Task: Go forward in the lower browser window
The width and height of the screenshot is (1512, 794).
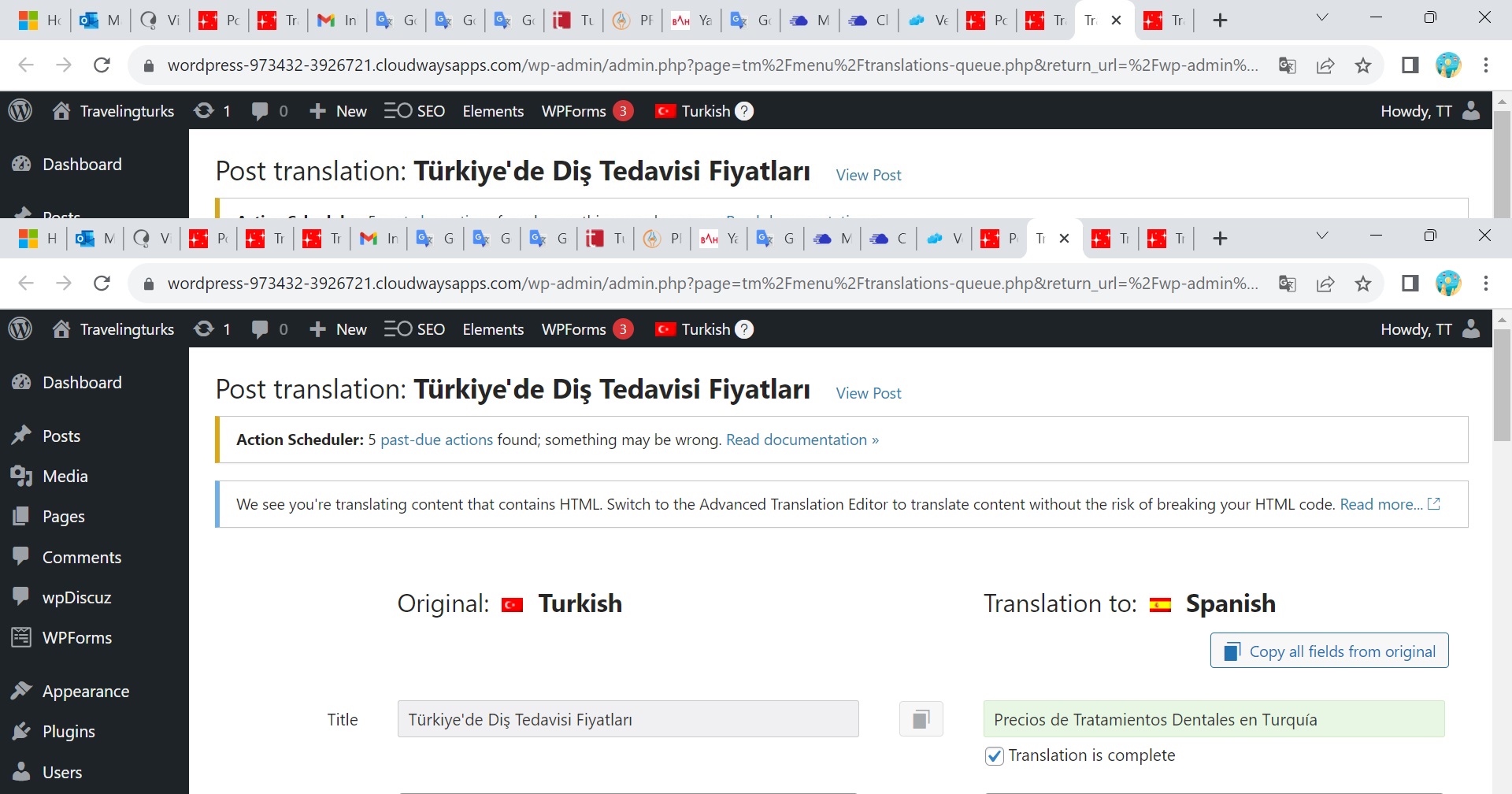Action: pos(64,284)
